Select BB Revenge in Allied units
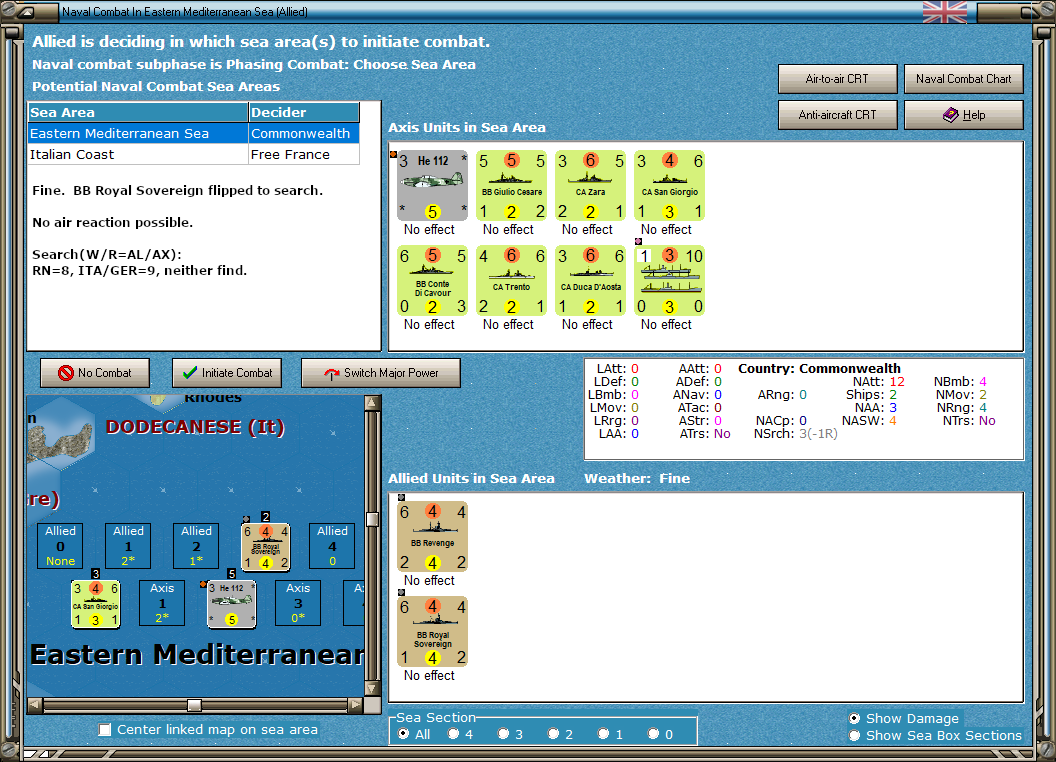The width and height of the screenshot is (1056, 762). pos(432,536)
